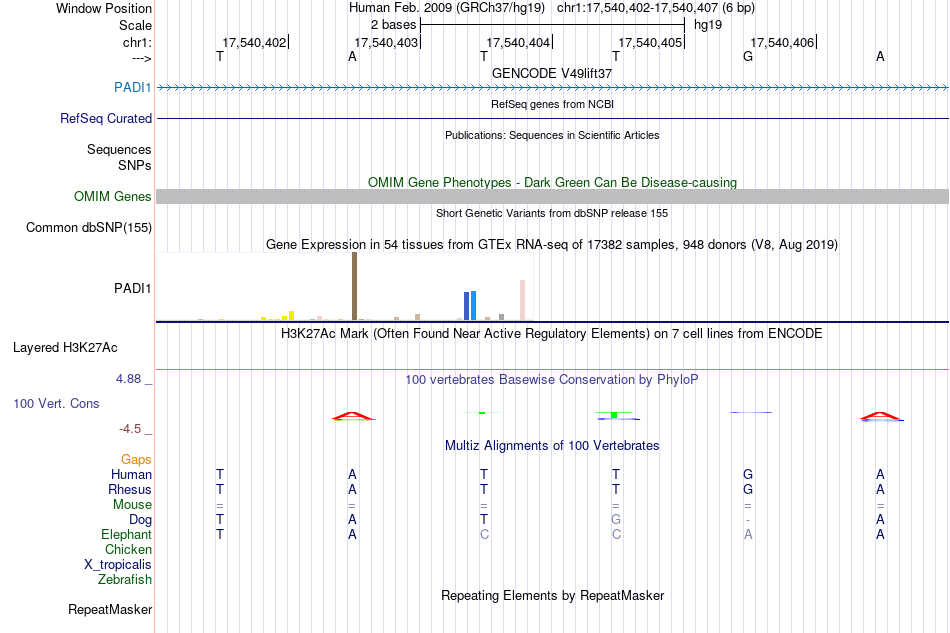Open the Layered H3K27Ac track label

click(x=65, y=348)
